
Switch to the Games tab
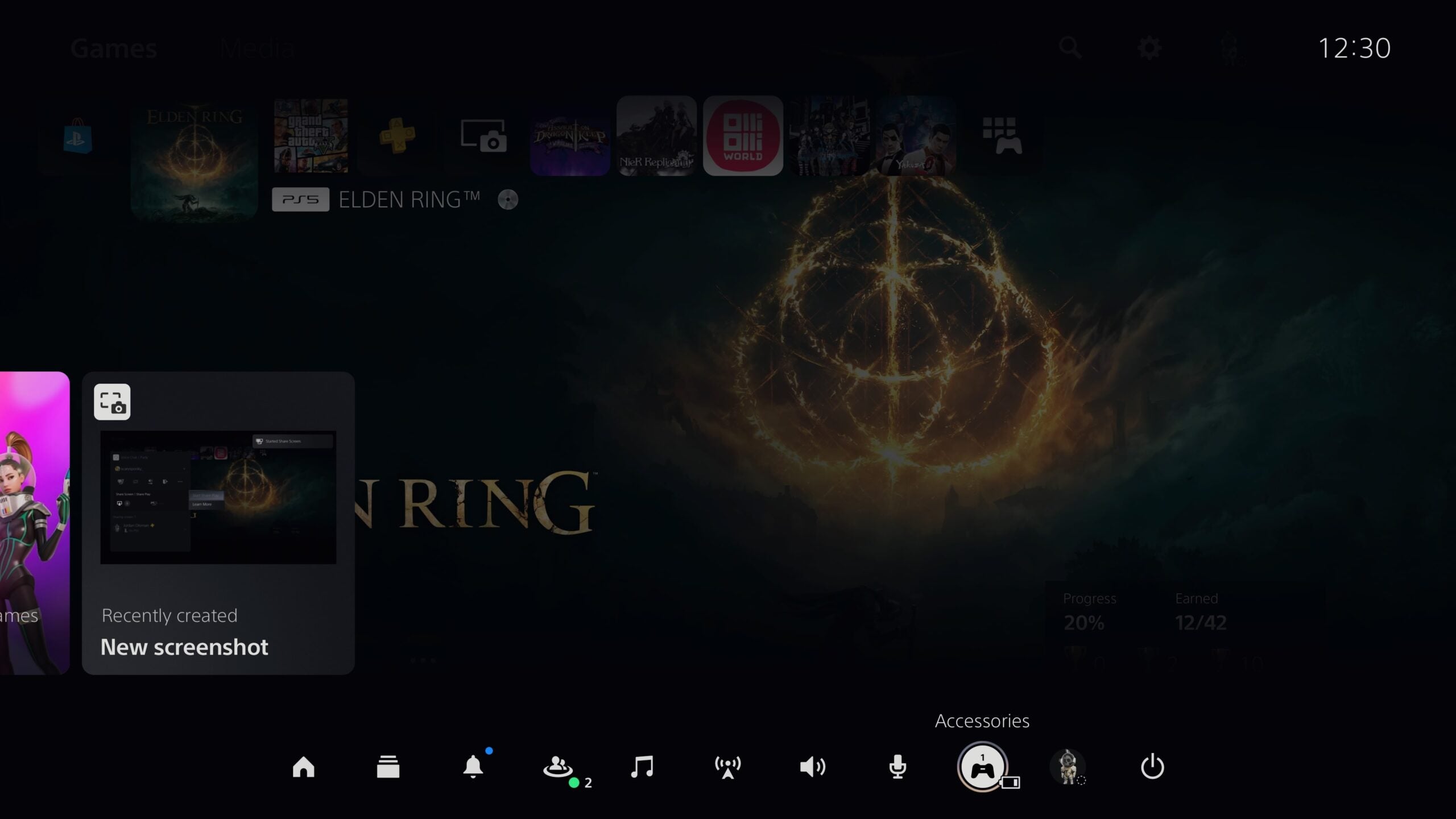click(114, 48)
